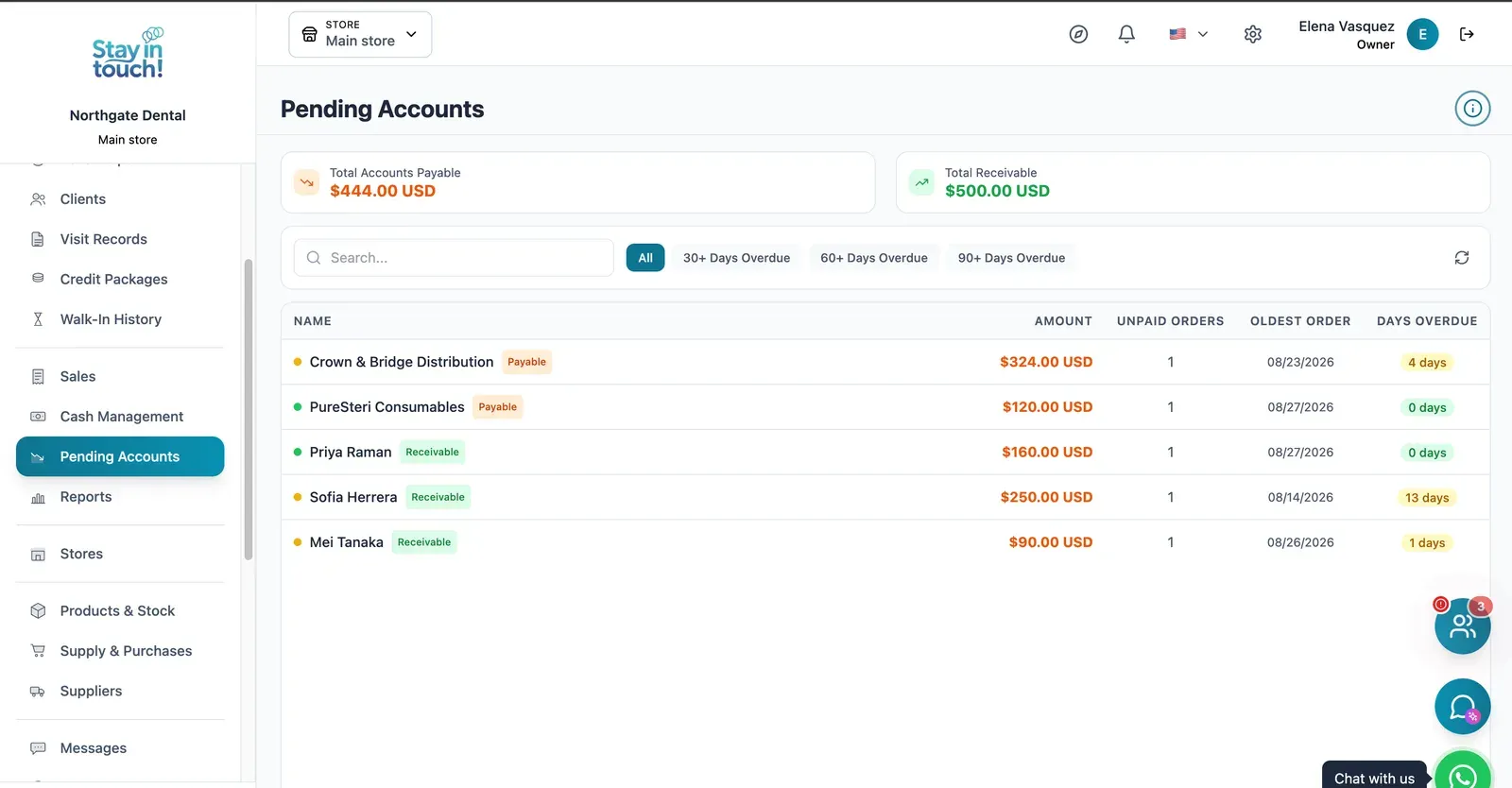Open Supply & Purchases
The image size is (1512, 788).
tap(120, 651)
